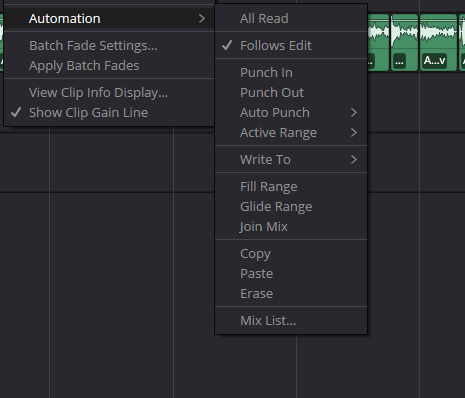The image size is (465, 398).
Task: Choose Punch In
Action: [x=291, y=73]
